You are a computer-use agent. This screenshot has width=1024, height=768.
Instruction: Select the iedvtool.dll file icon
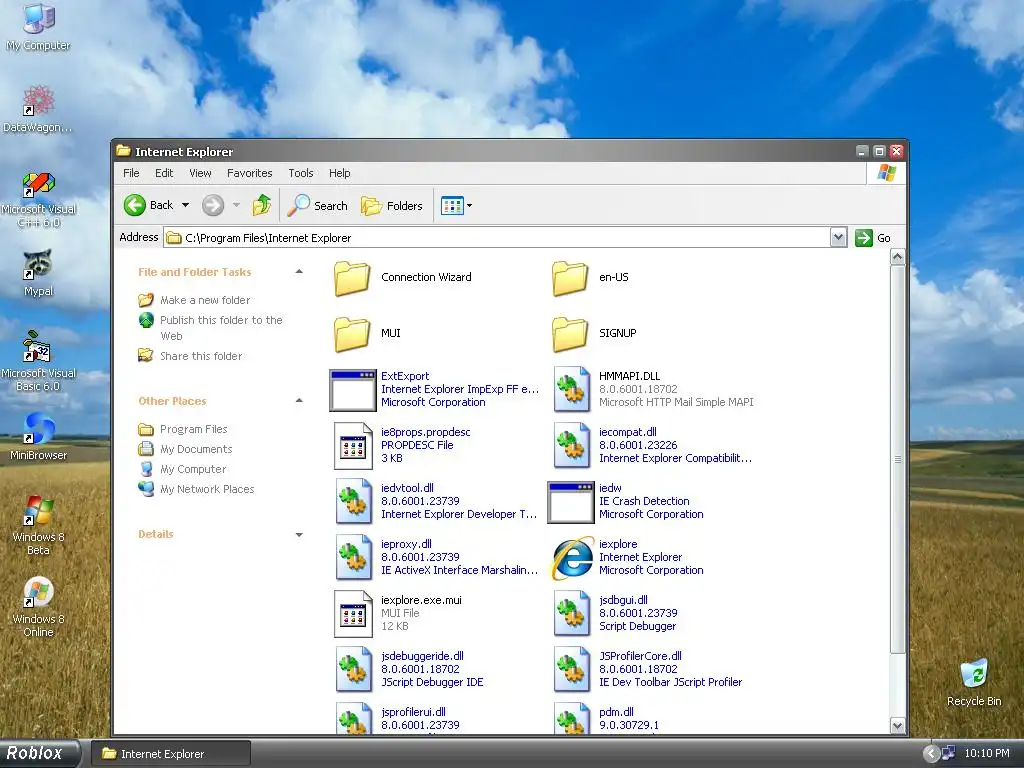coord(354,502)
